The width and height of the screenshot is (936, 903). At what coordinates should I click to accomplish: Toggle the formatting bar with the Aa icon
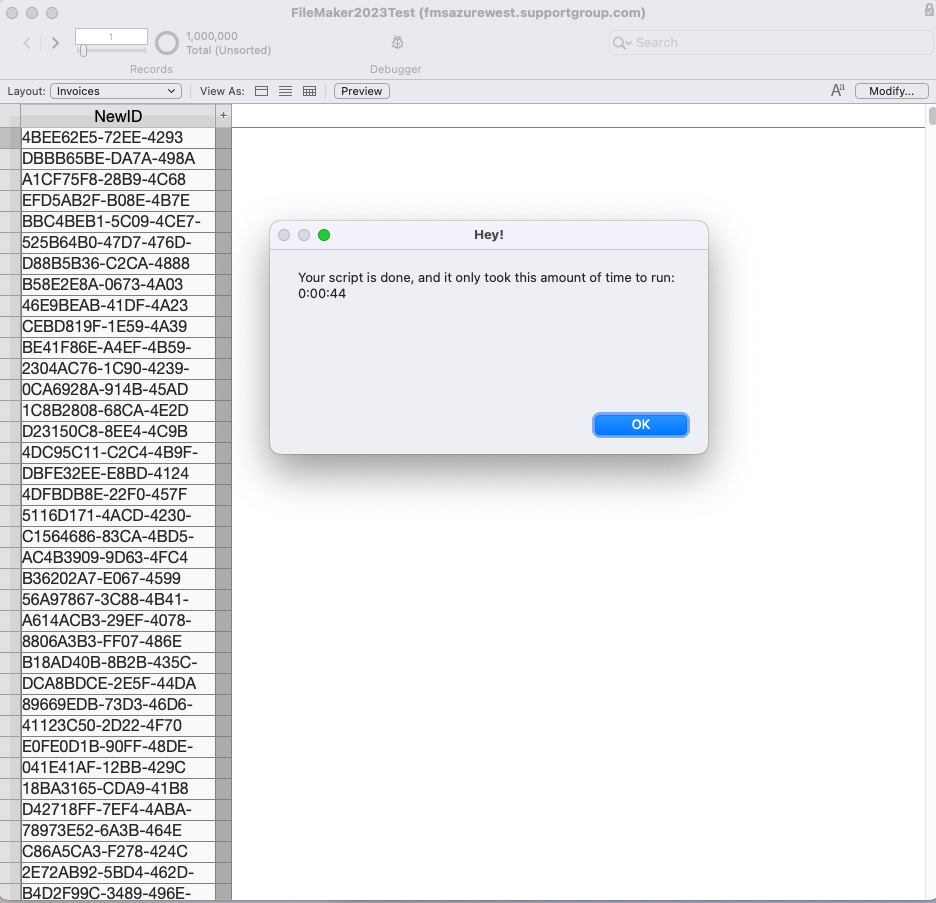(x=836, y=90)
